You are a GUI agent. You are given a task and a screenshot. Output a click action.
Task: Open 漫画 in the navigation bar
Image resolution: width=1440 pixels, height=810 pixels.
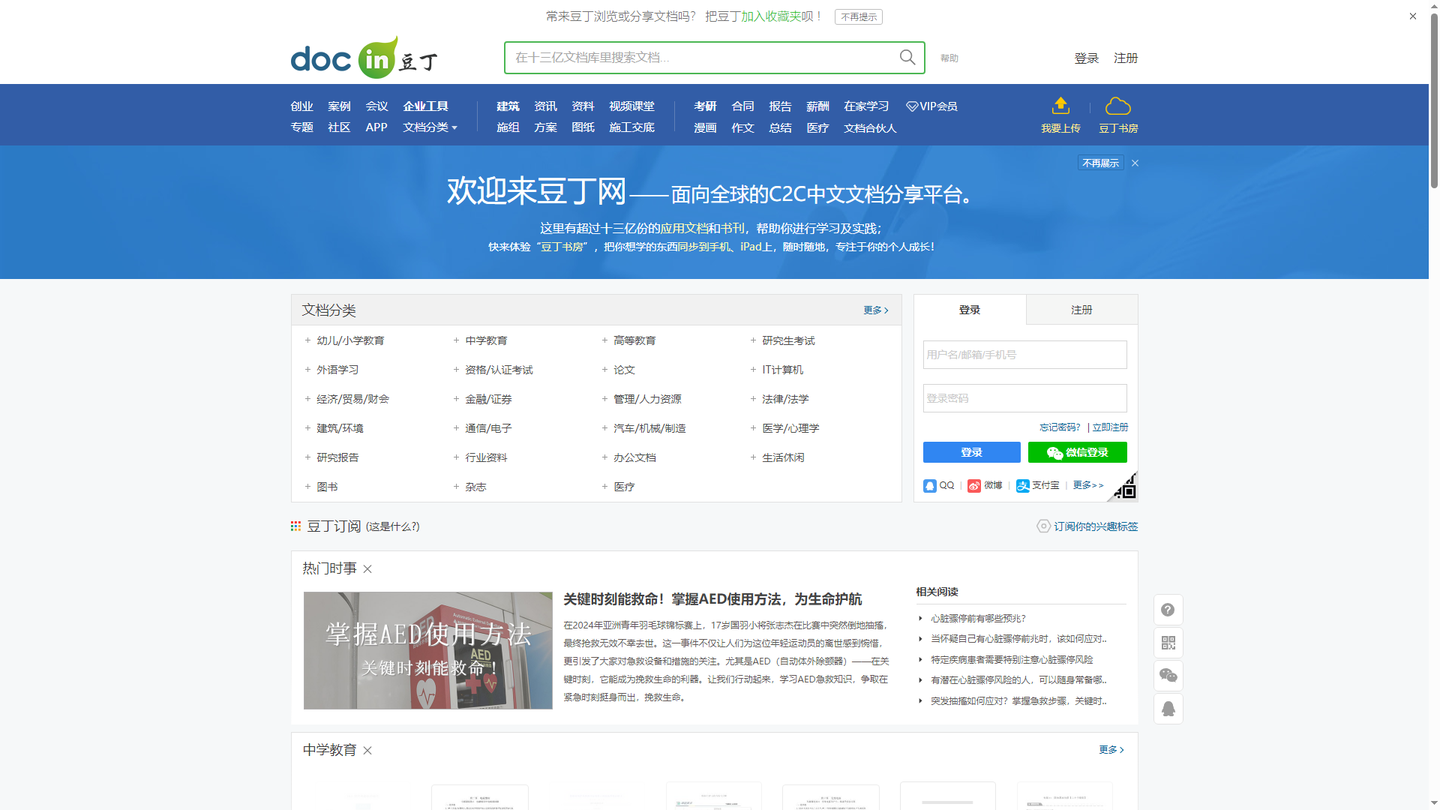coord(705,128)
